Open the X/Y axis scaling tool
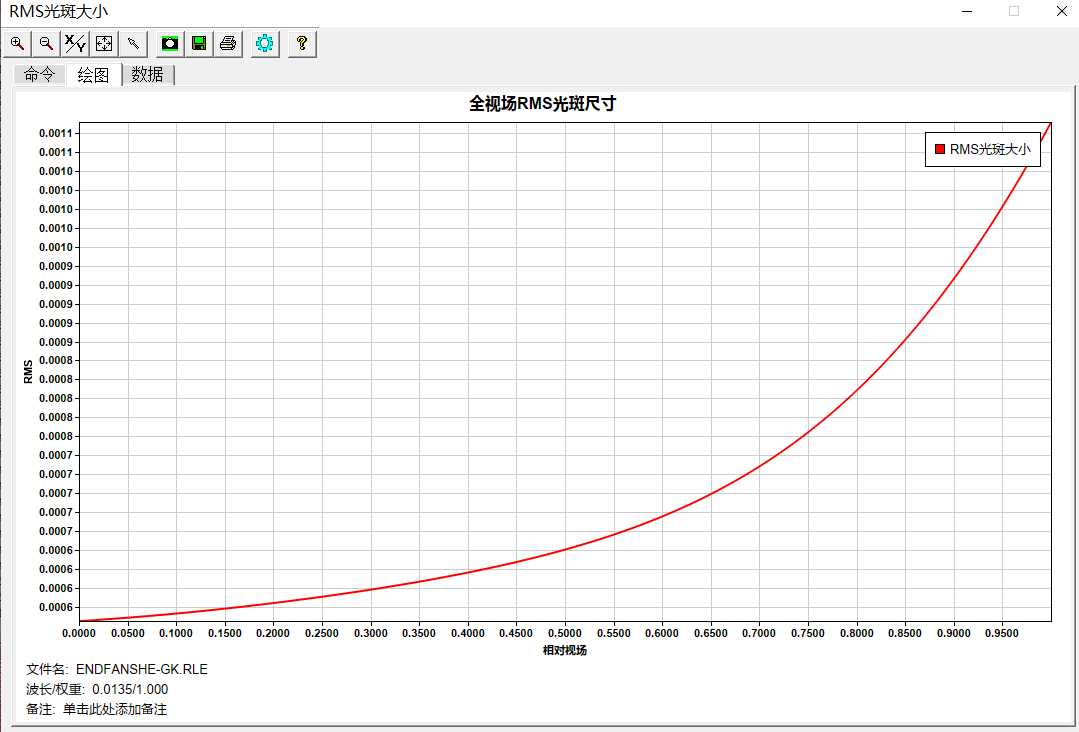The image size is (1079, 732). [75, 44]
